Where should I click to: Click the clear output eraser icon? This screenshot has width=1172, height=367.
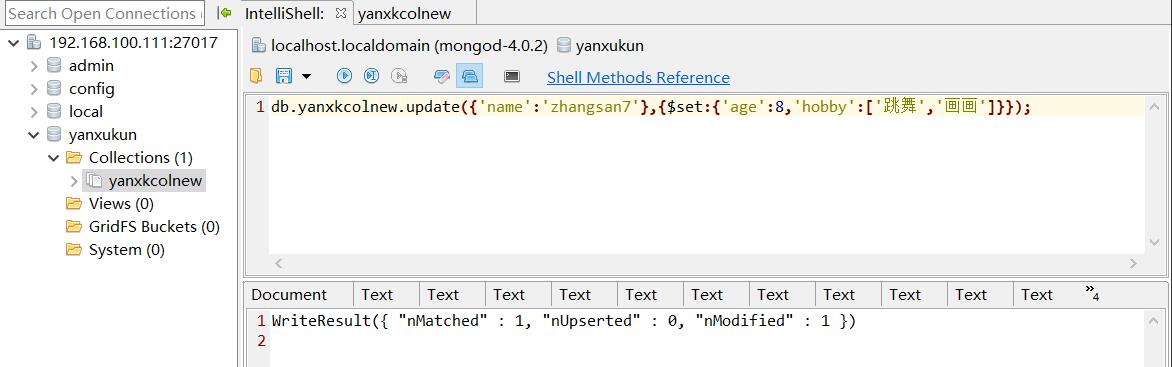click(442, 75)
